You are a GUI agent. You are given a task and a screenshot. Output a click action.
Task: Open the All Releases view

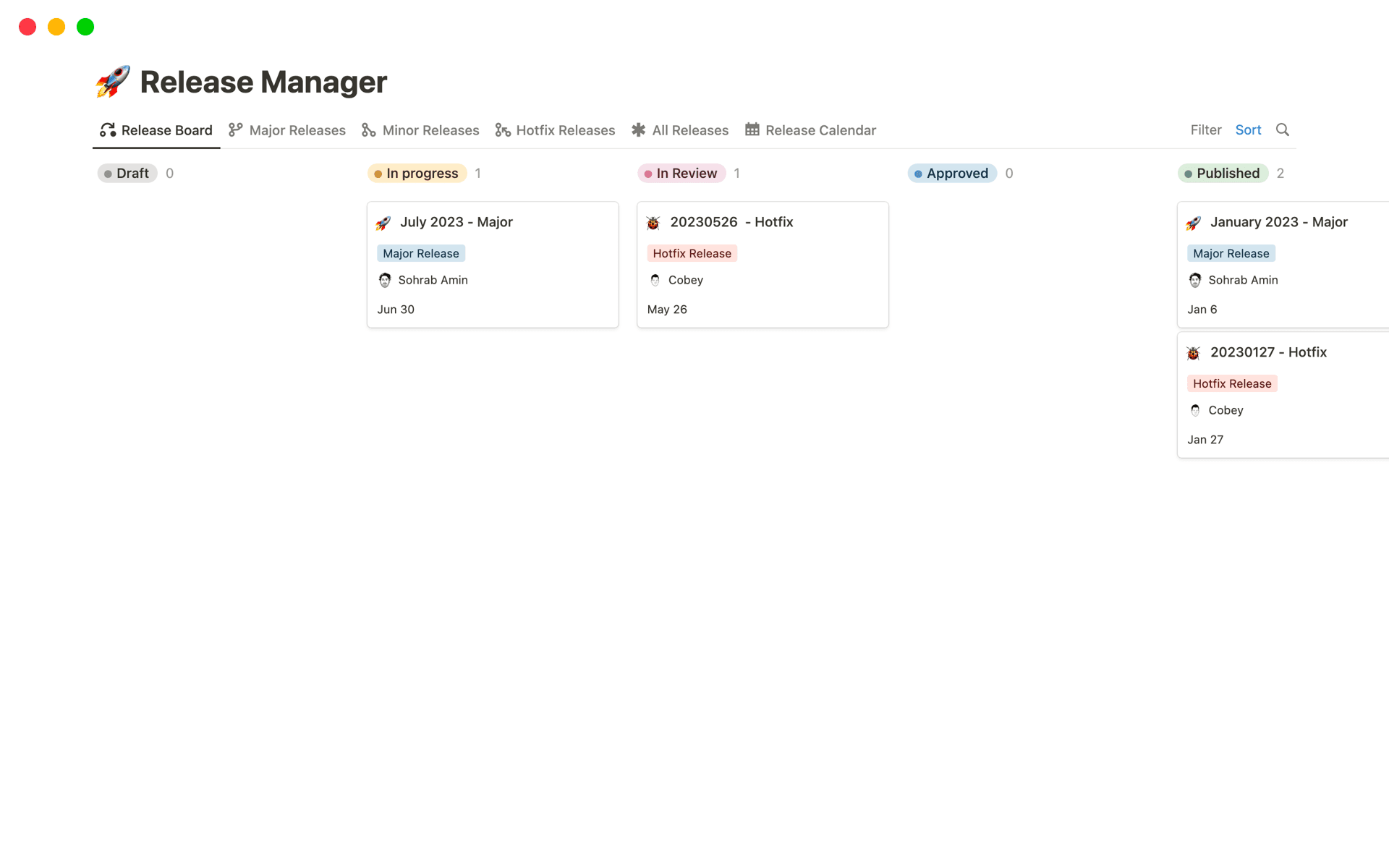(x=689, y=130)
